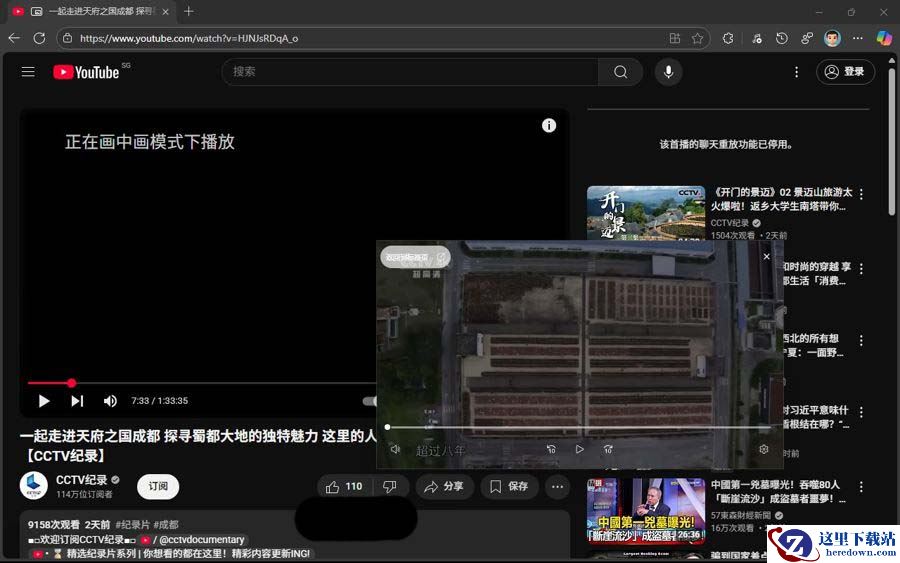The width and height of the screenshot is (900, 563).
Task: Open browser settings and more menu
Action: point(858,38)
